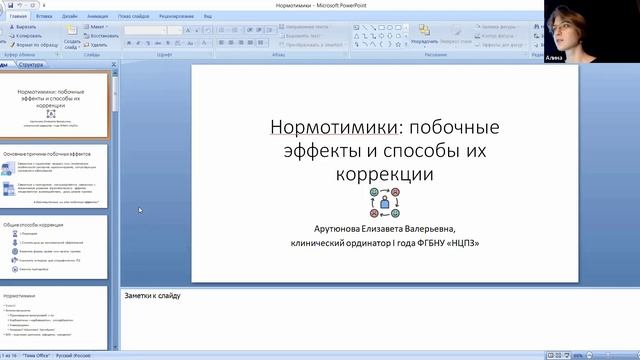Click the Clear formatting button

point(208,30)
